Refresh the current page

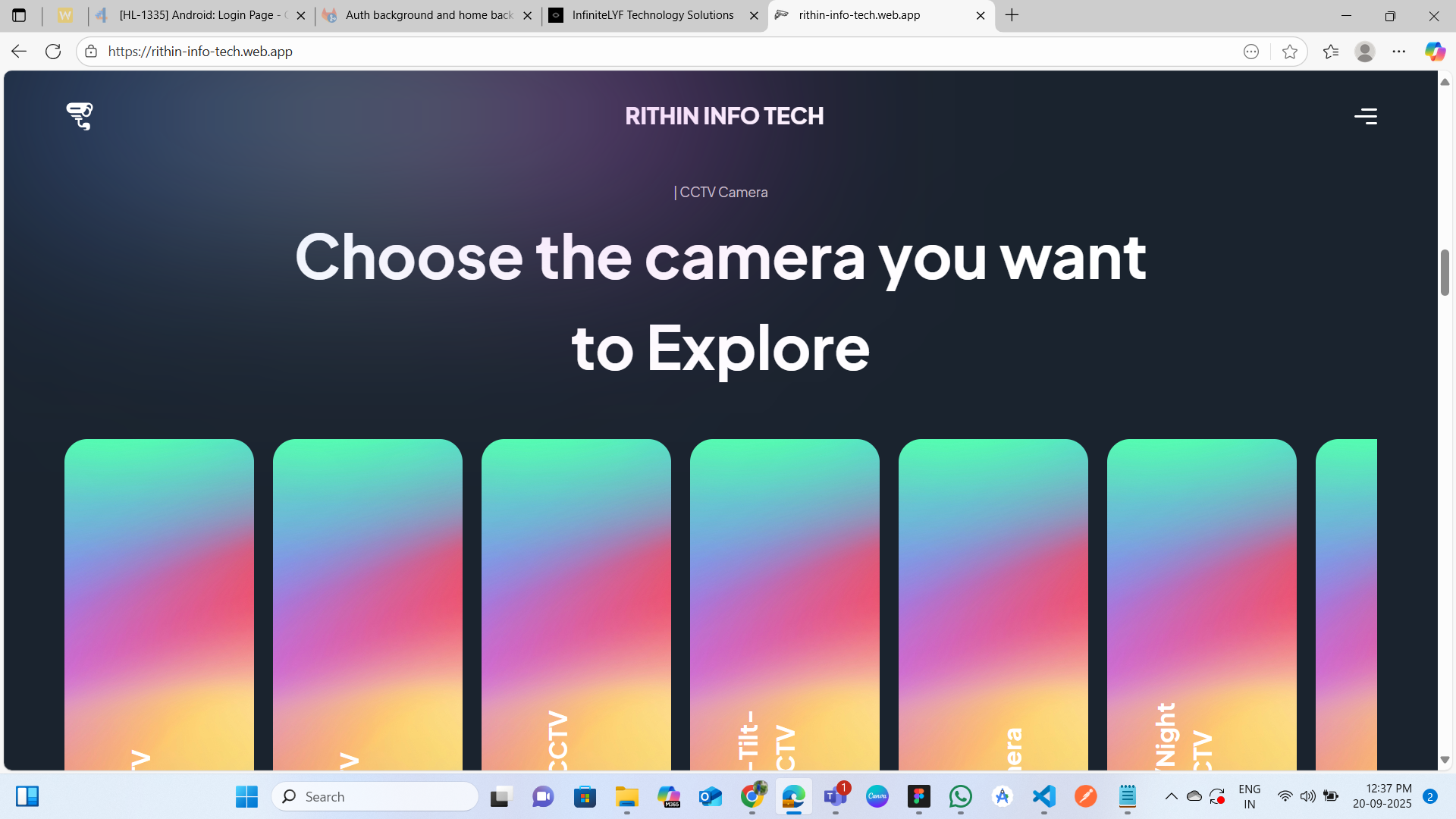point(53,52)
